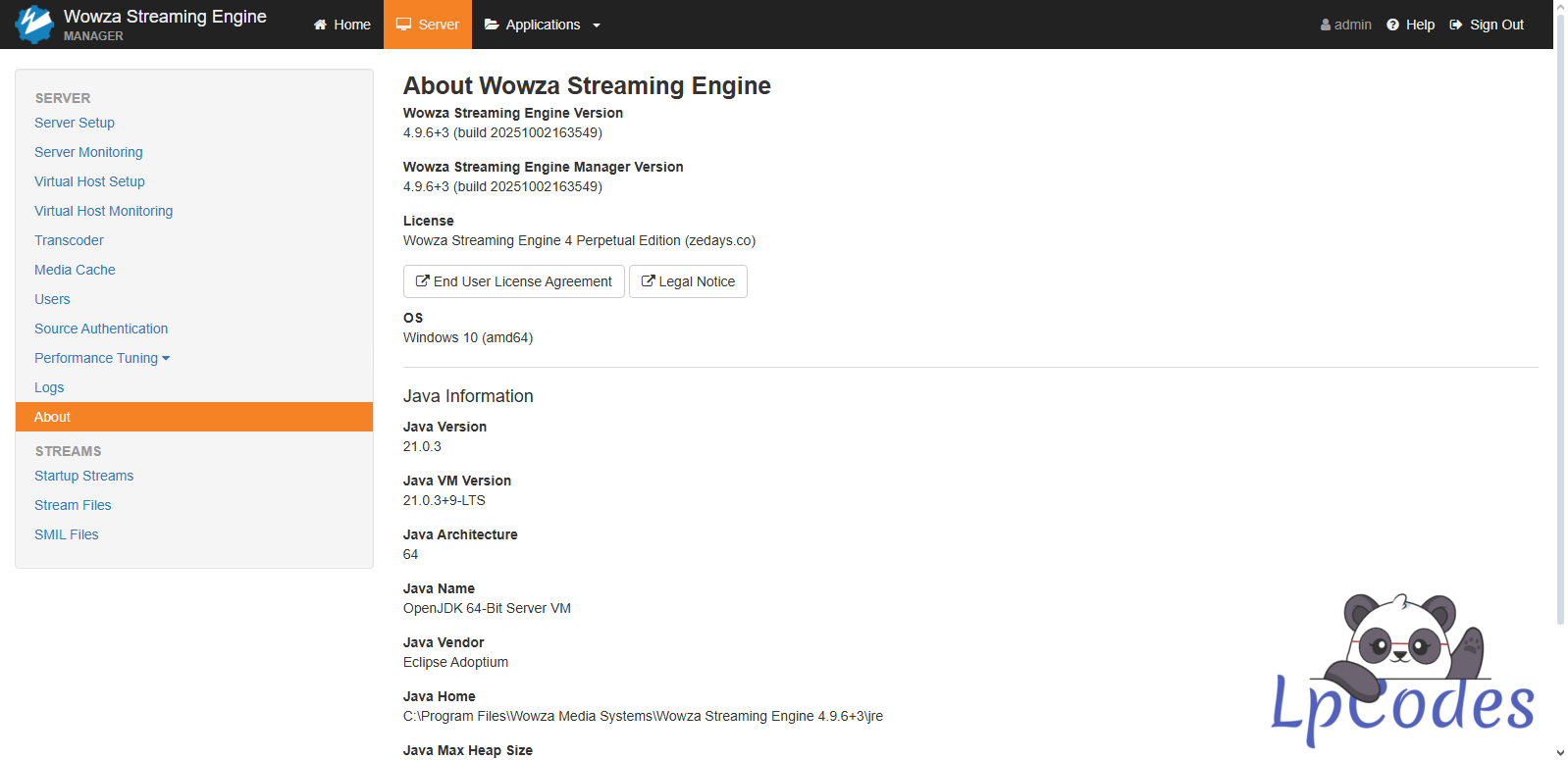This screenshot has width=1568, height=760.
Task: Open the Server tab in navbar
Action: 428,25
